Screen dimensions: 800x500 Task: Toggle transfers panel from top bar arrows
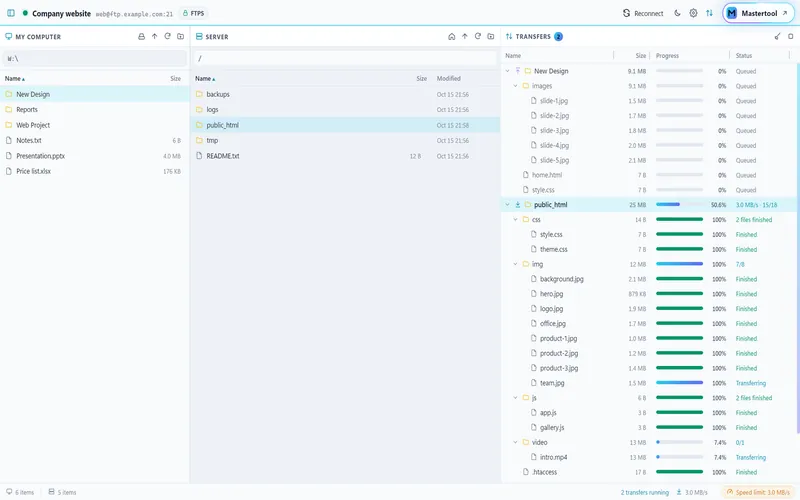click(x=709, y=13)
